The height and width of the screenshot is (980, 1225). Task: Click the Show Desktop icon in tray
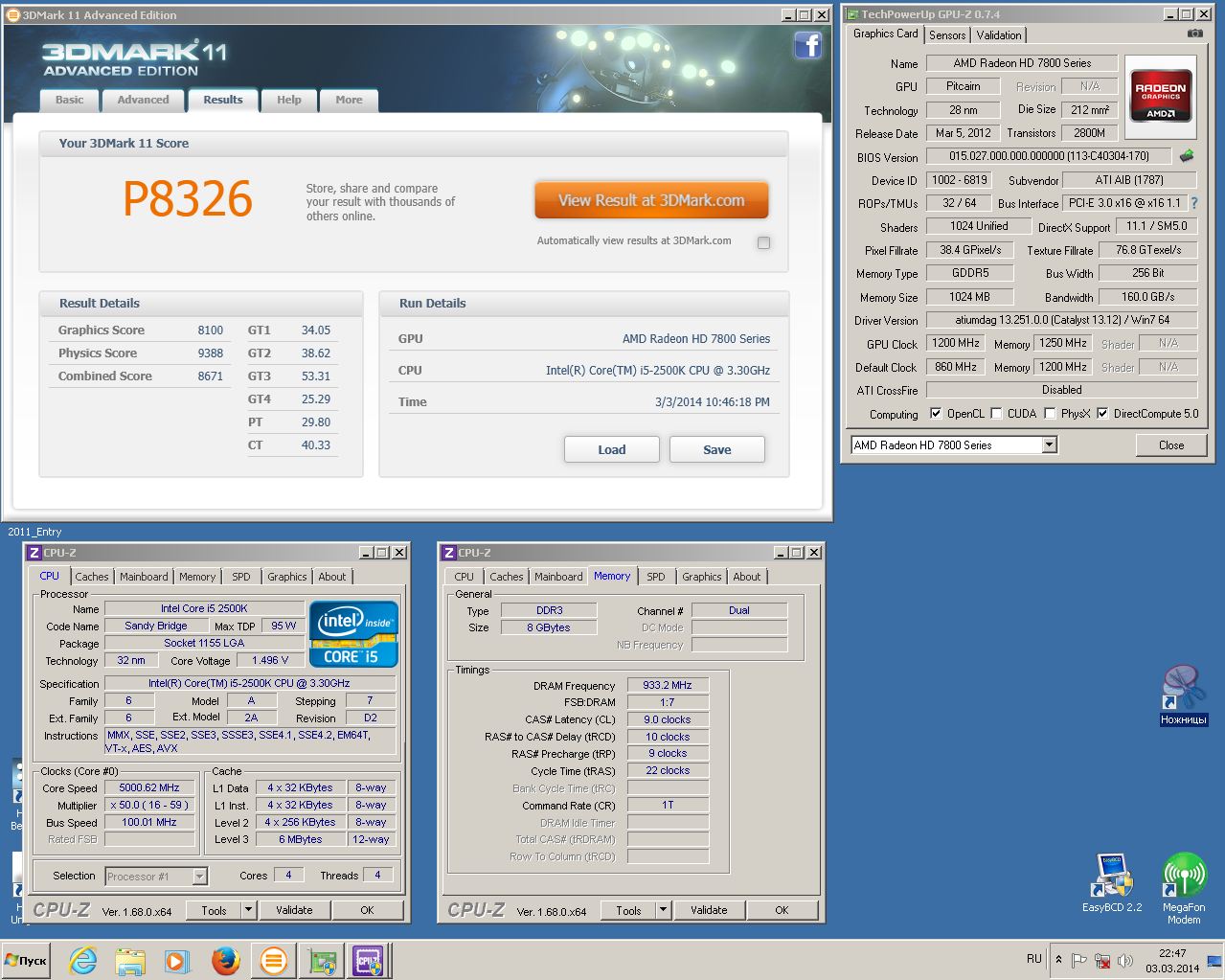1214,961
